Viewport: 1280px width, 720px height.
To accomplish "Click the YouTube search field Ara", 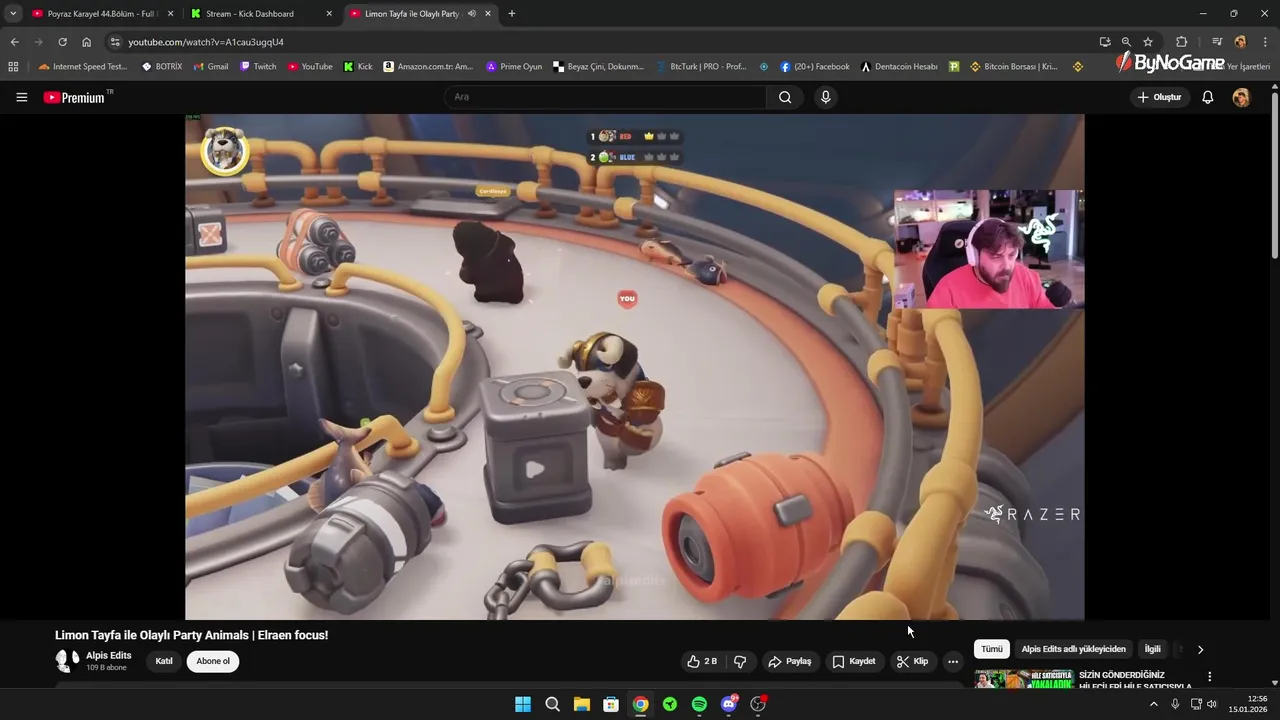I will point(605,97).
